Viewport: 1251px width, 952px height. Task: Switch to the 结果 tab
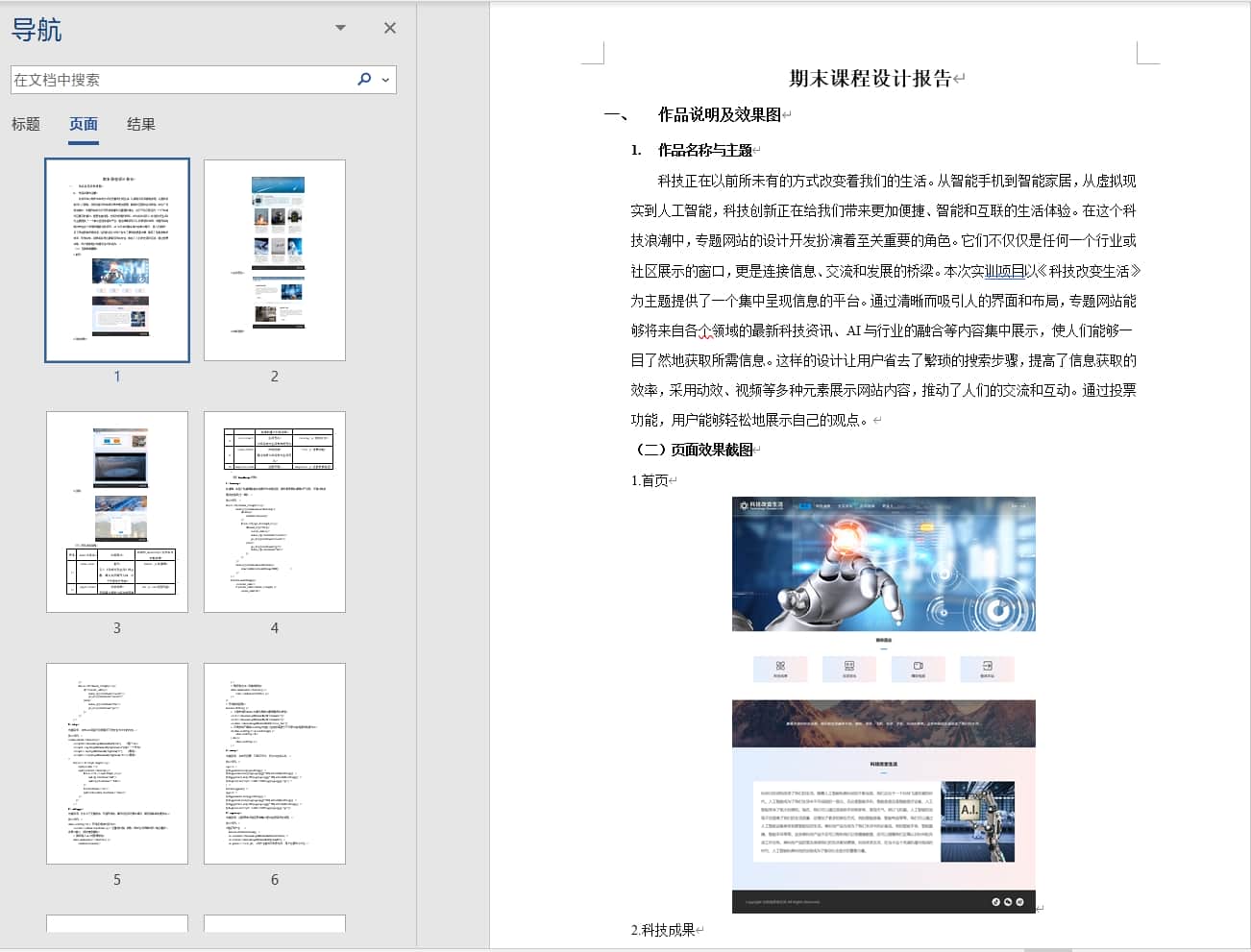tap(141, 124)
